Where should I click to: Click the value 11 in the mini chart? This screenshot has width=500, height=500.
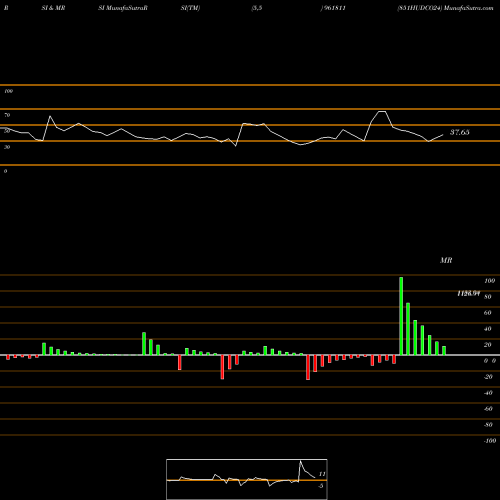tap(322, 474)
